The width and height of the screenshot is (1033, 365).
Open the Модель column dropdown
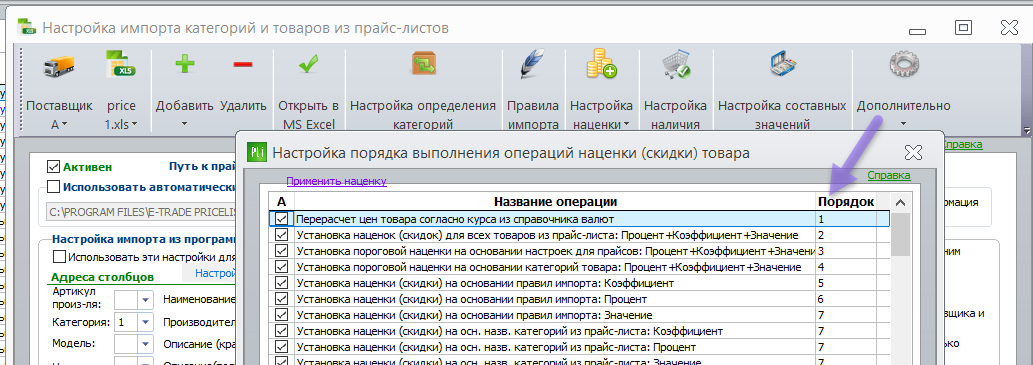pyautogui.click(x=146, y=344)
